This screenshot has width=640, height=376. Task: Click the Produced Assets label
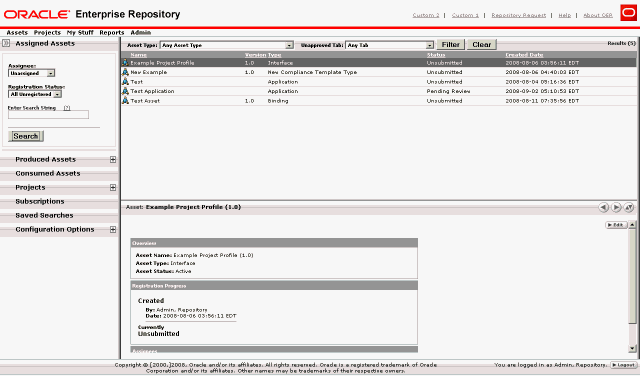[x=45, y=160]
